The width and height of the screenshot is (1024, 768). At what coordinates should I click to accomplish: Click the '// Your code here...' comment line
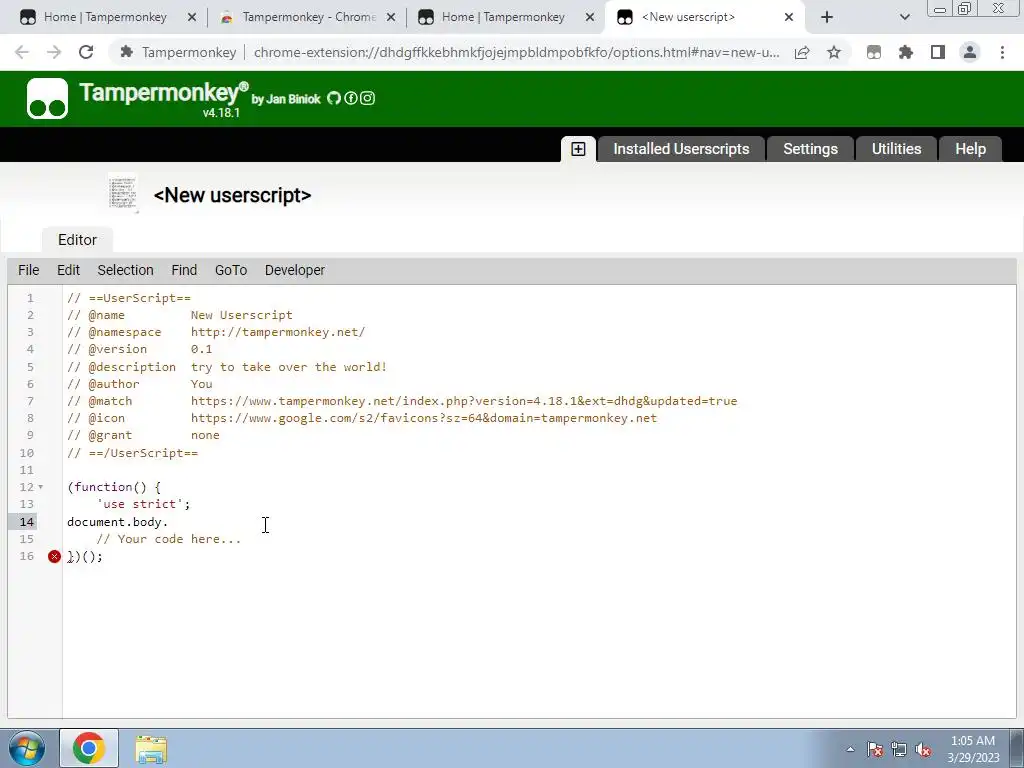point(168,539)
